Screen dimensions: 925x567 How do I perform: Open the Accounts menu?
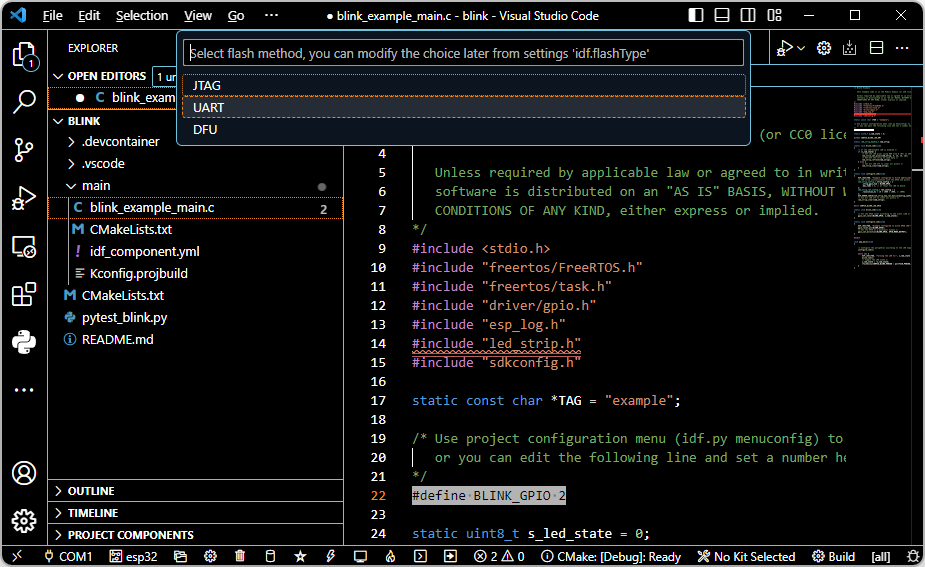[x=24, y=473]
